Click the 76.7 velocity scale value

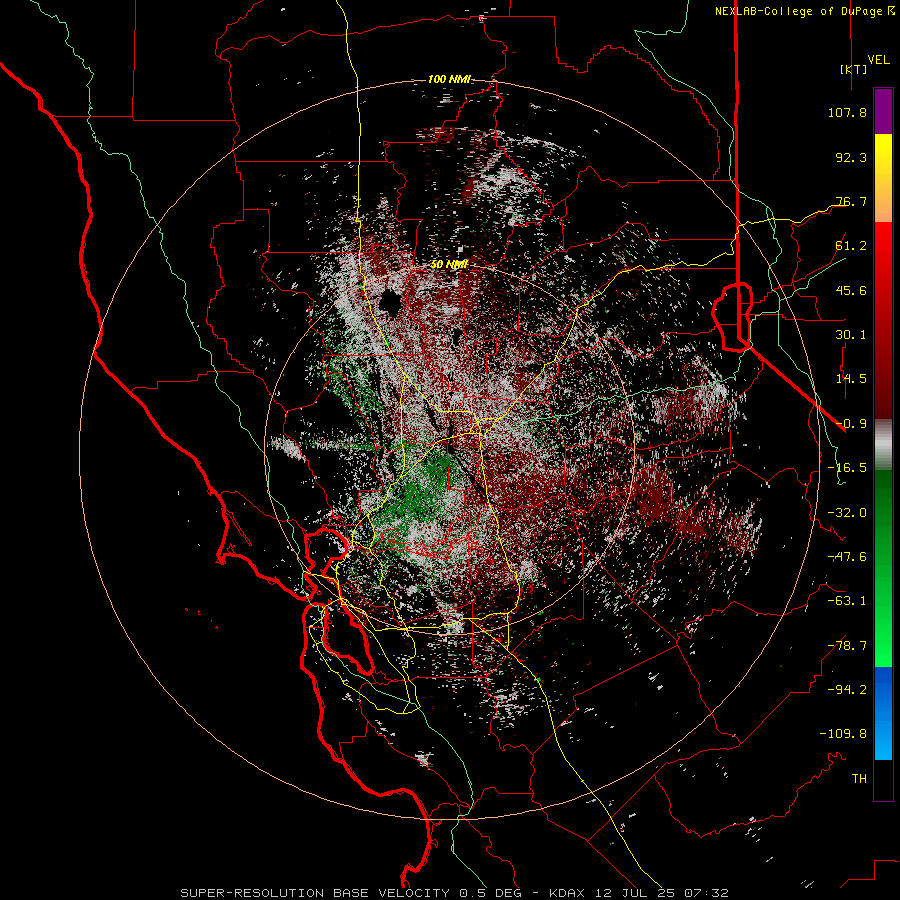[851, 201]
